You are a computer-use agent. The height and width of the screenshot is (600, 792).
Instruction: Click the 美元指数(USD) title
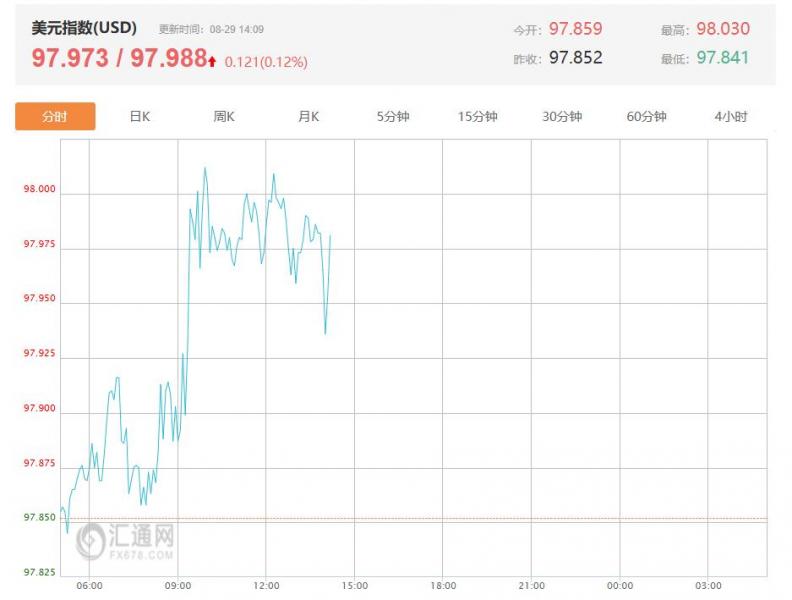84,28
